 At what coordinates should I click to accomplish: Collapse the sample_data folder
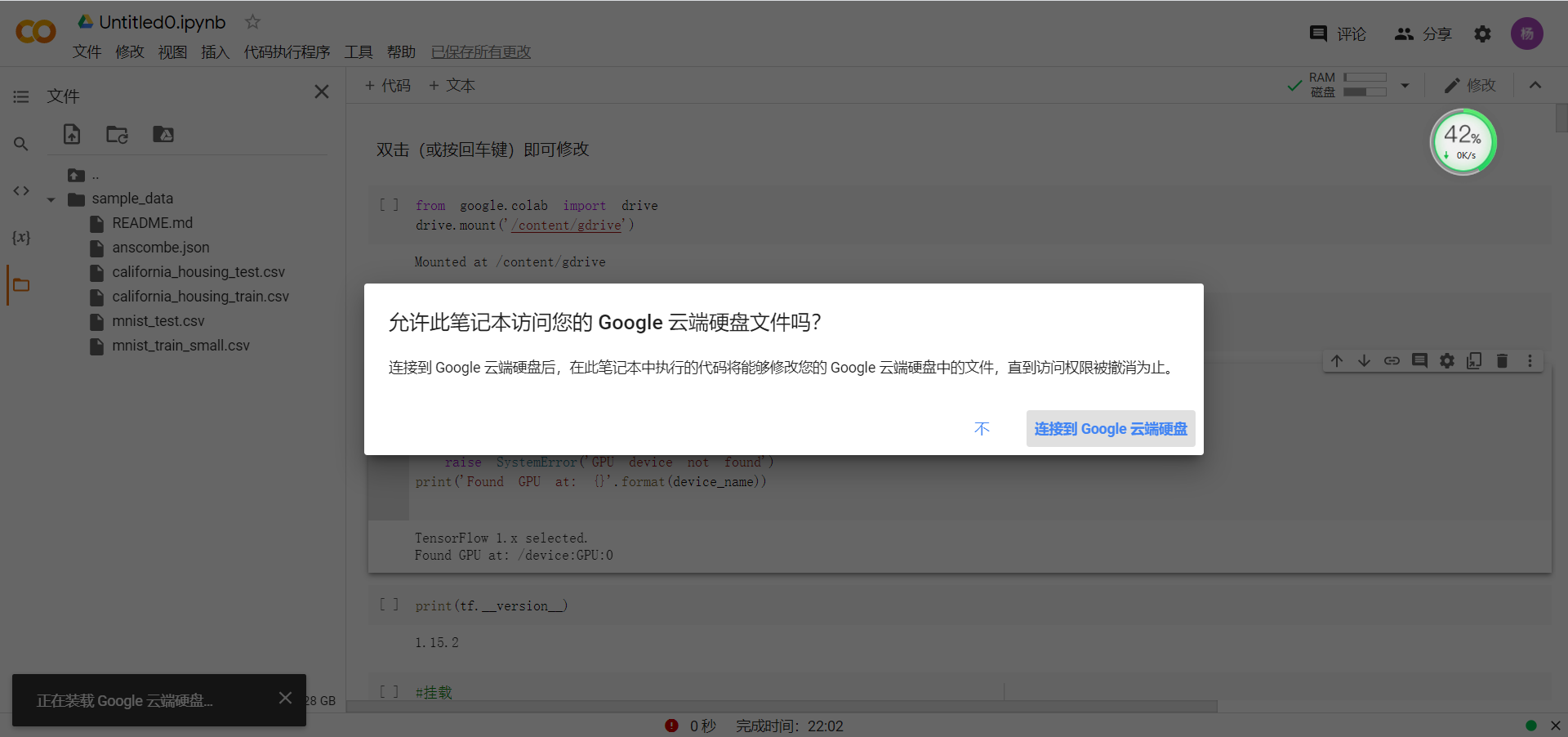pyautogui.click(x=51, y=199)
